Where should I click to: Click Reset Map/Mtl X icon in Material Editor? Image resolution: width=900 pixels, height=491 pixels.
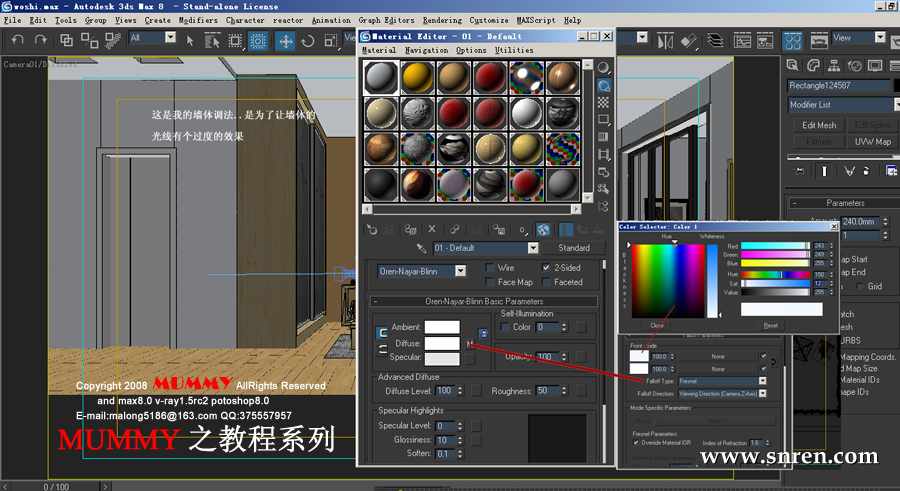coord(432,229)
